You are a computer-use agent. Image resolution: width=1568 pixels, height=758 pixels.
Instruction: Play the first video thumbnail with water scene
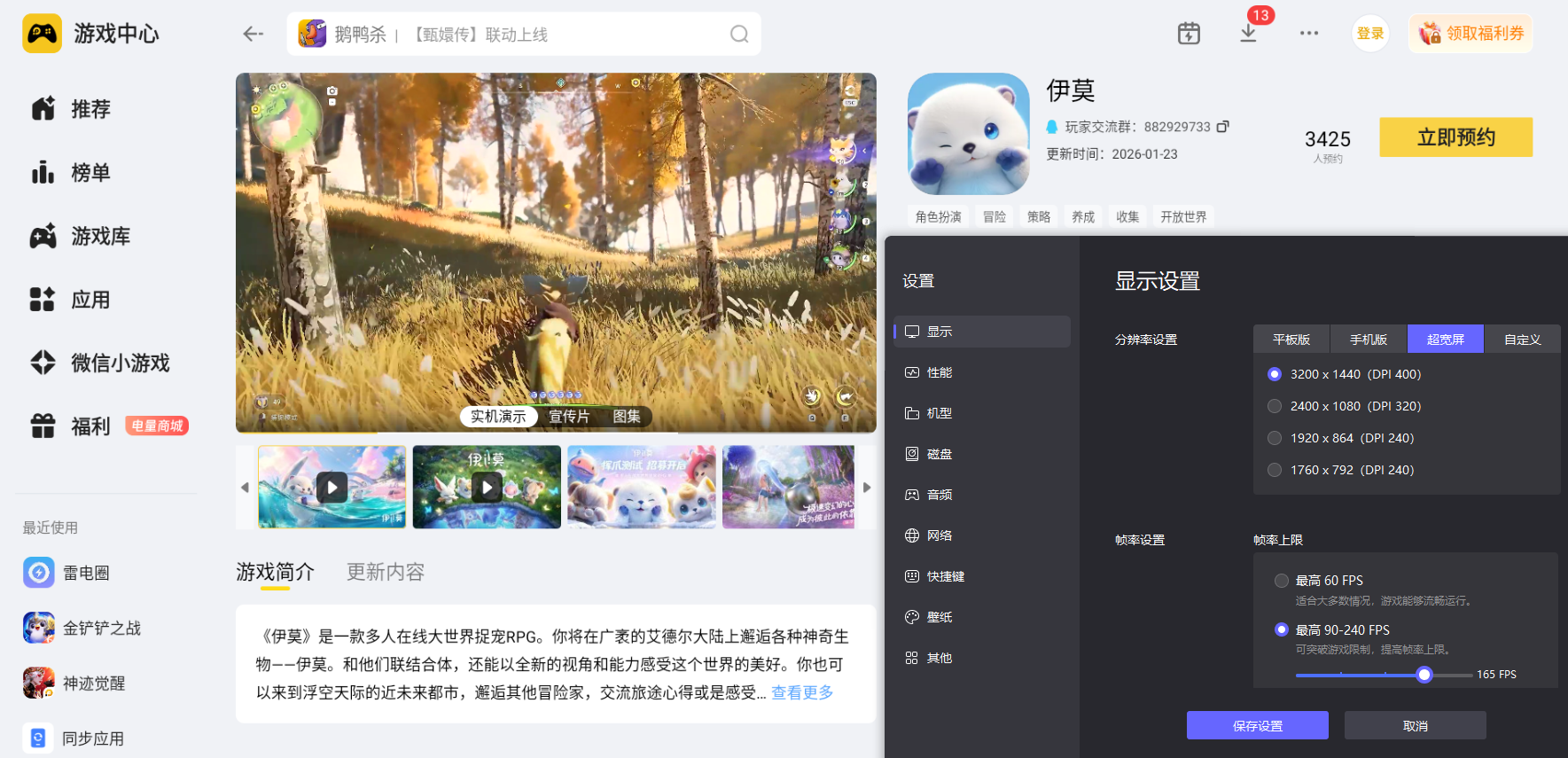tap(332, 488)
